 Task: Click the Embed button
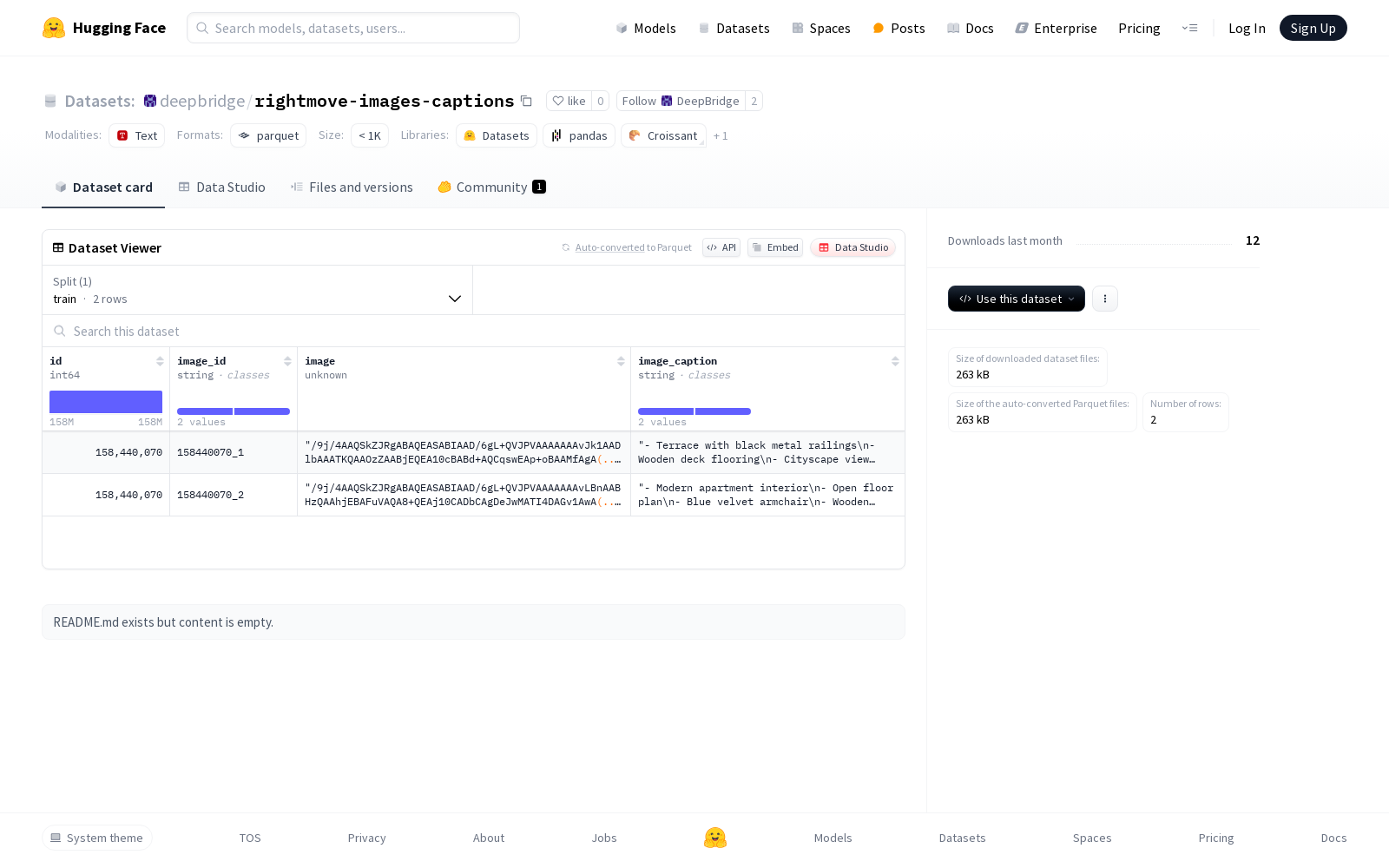[775, 247]
